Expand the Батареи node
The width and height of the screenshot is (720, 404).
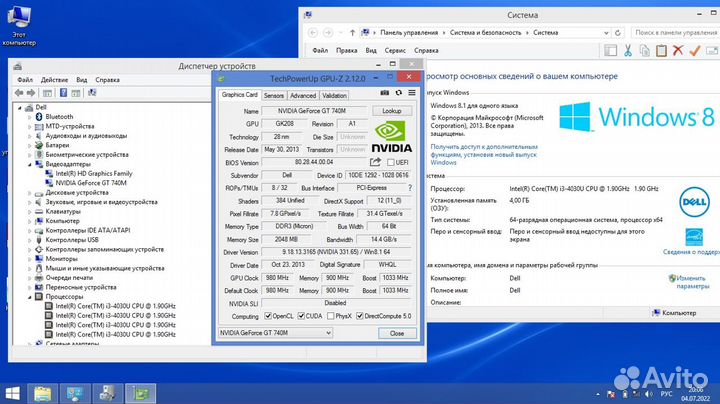pos(30,145)
